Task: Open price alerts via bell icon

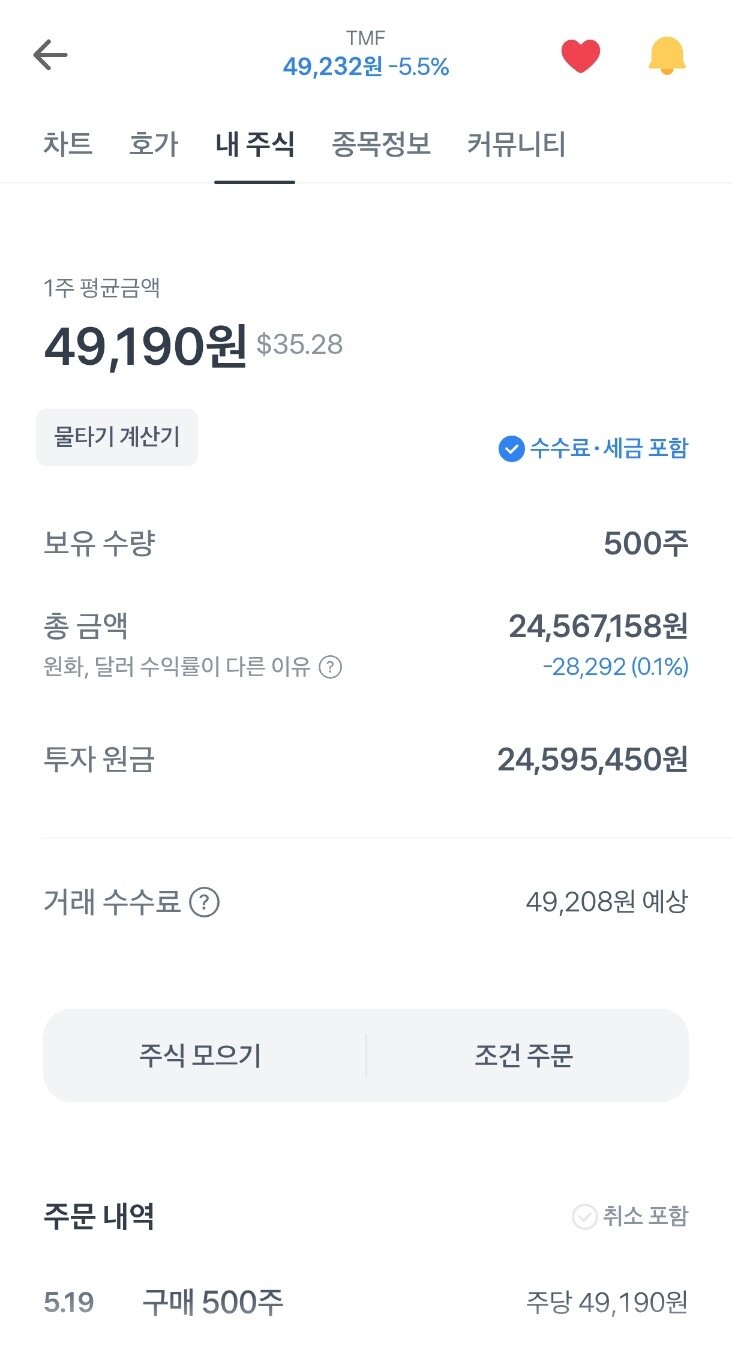Action: click(667, 55)
